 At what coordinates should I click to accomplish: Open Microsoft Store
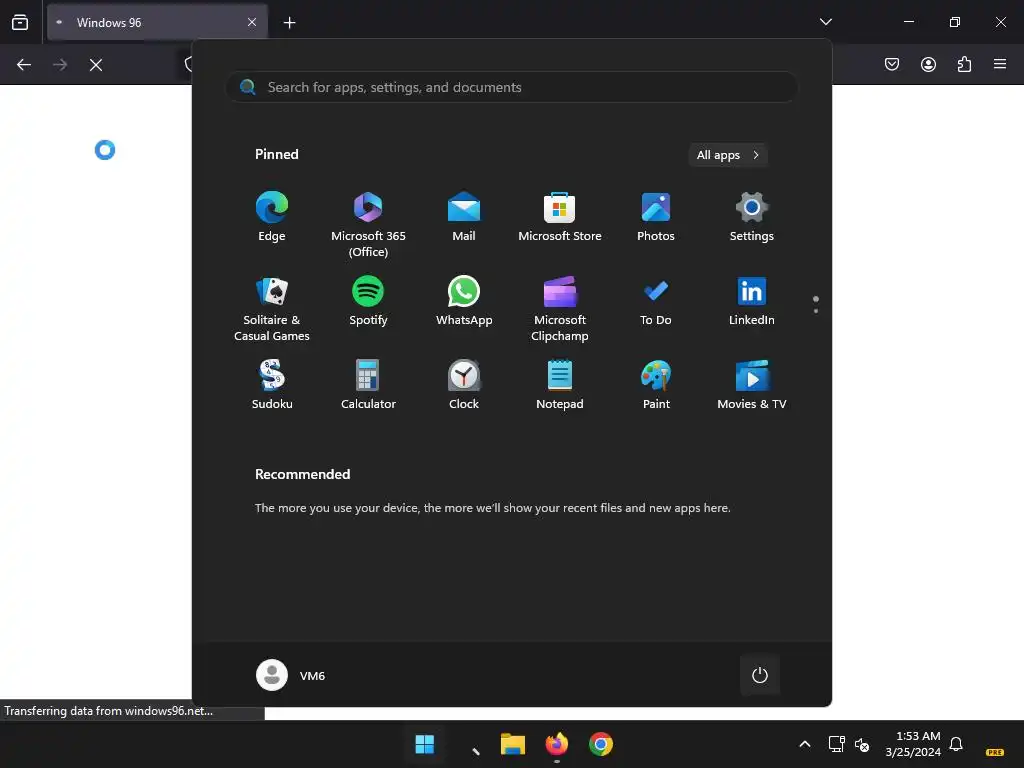[x=560, y=217]
